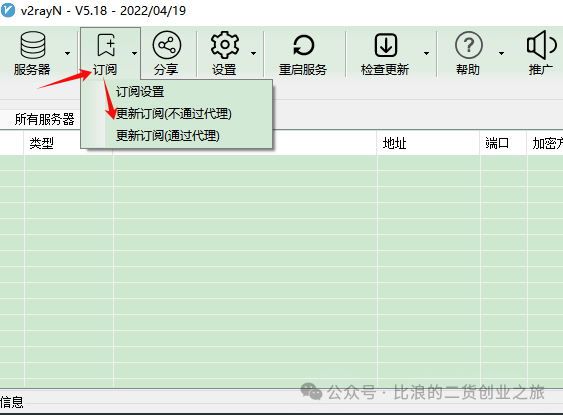Image resolution: width=563 pixels, height=415 pixels.
Task: Click the 重启服务 restart service icon
Action: 303,45
